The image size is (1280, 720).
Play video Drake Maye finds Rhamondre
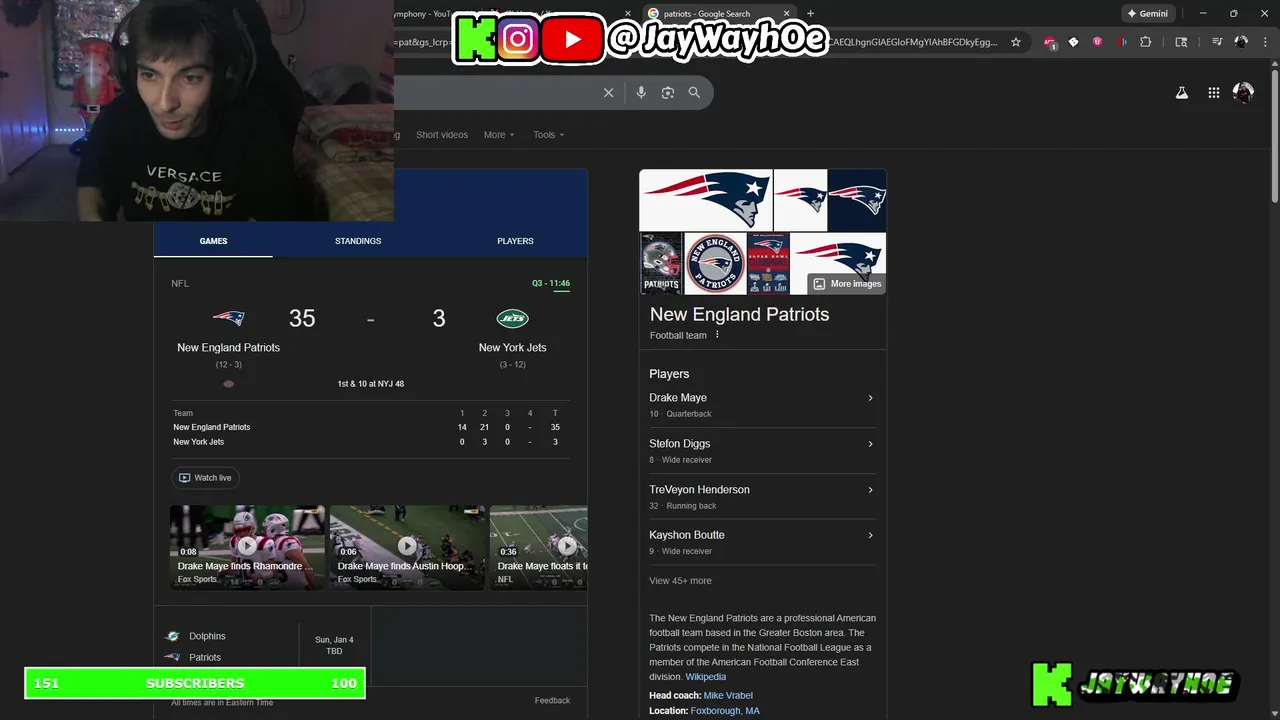(x=247, y=546)
